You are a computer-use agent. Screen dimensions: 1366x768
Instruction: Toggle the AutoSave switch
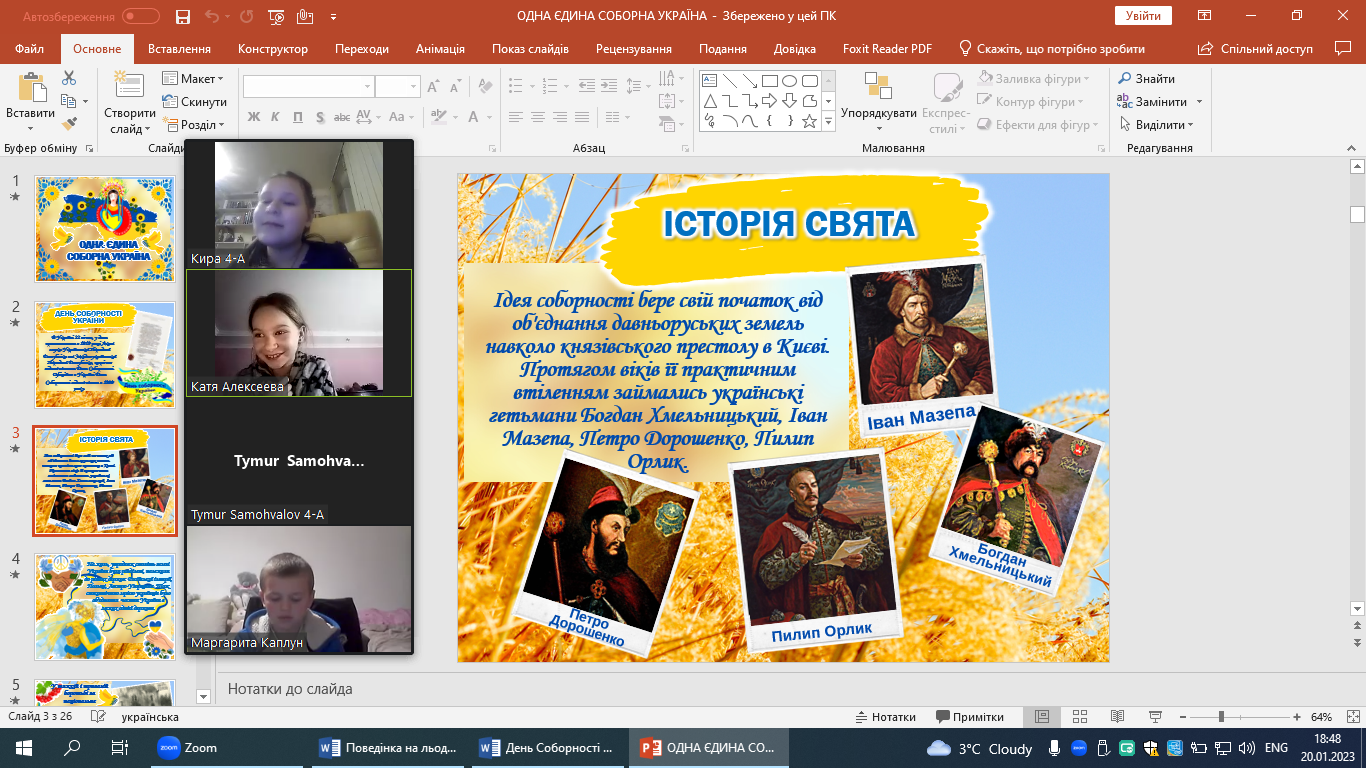141,17
